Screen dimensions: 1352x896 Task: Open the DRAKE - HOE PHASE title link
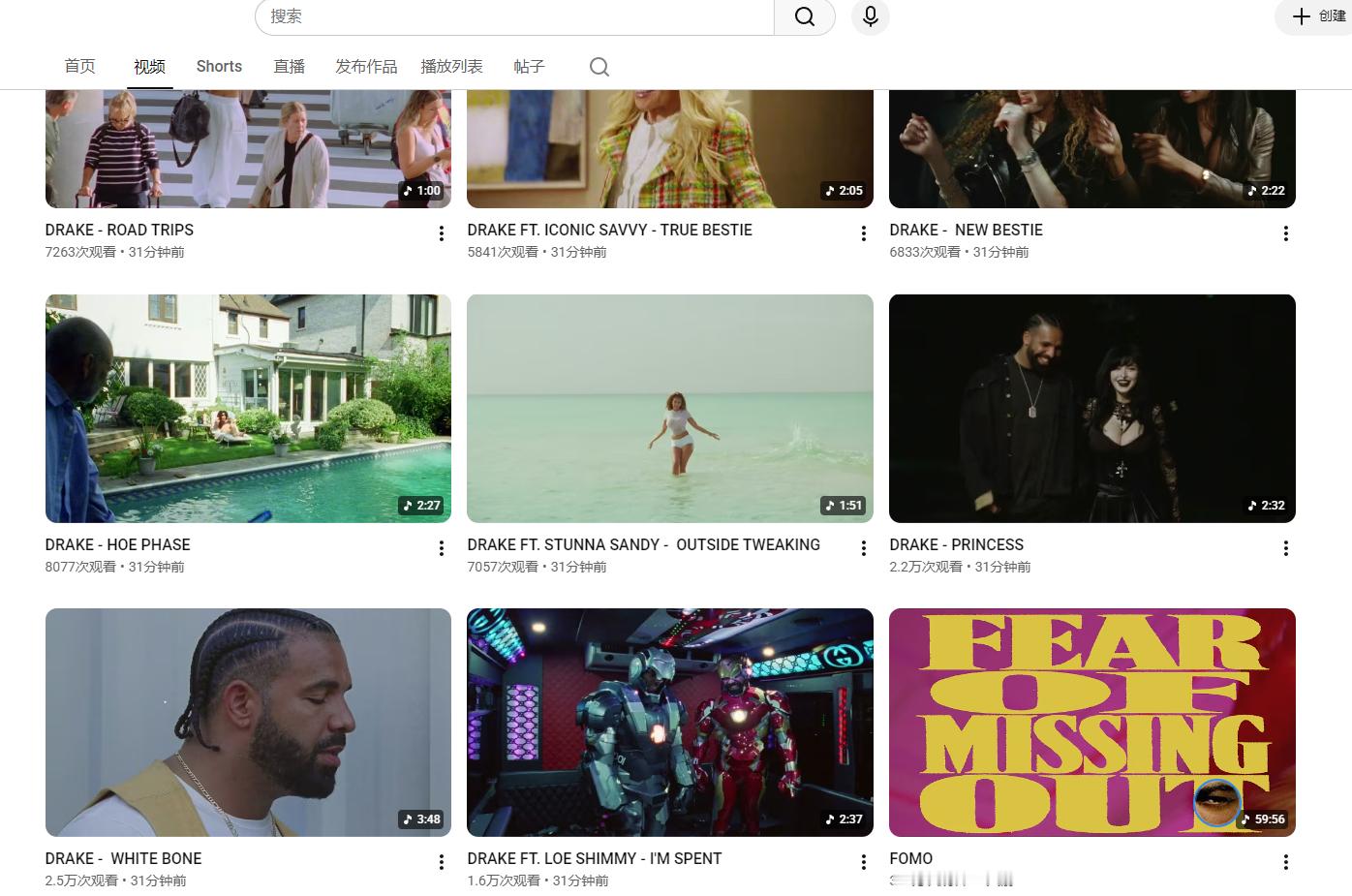(x=117, y=544)
